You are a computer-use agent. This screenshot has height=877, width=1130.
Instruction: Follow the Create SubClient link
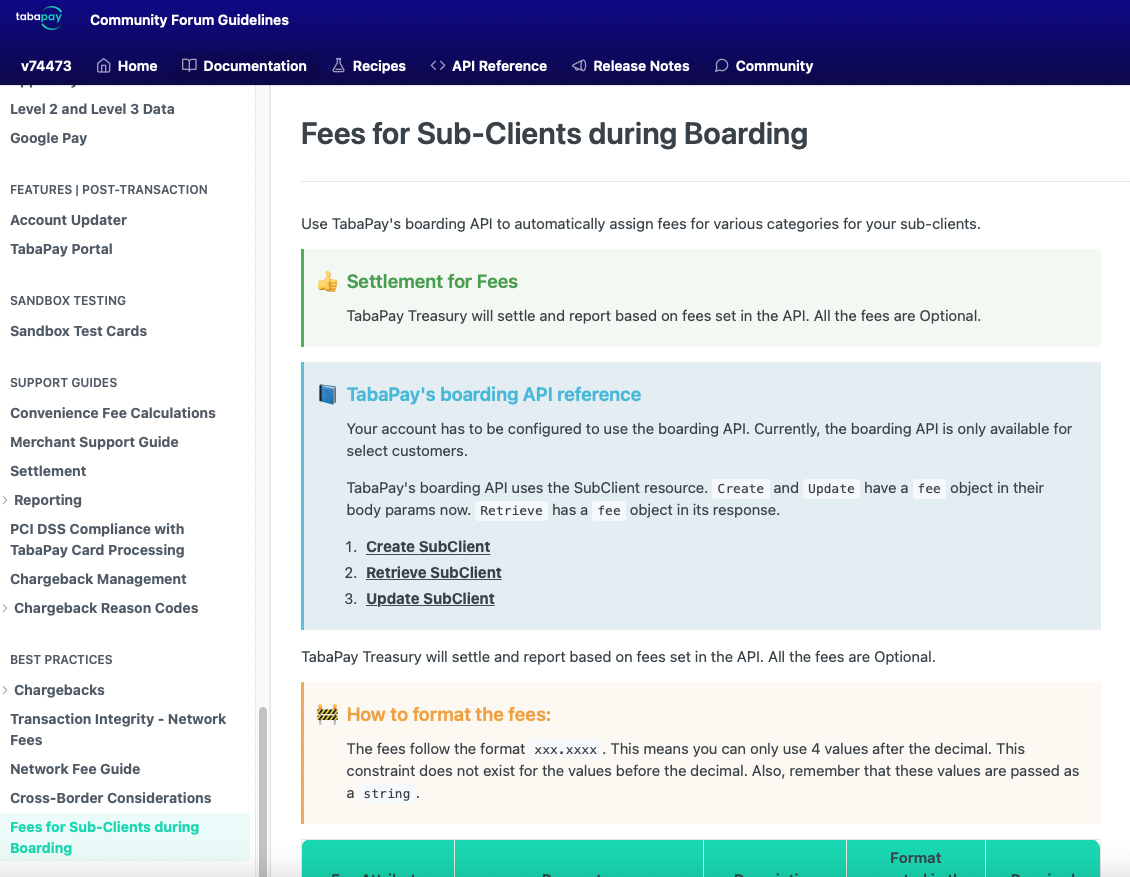point(428,547)
